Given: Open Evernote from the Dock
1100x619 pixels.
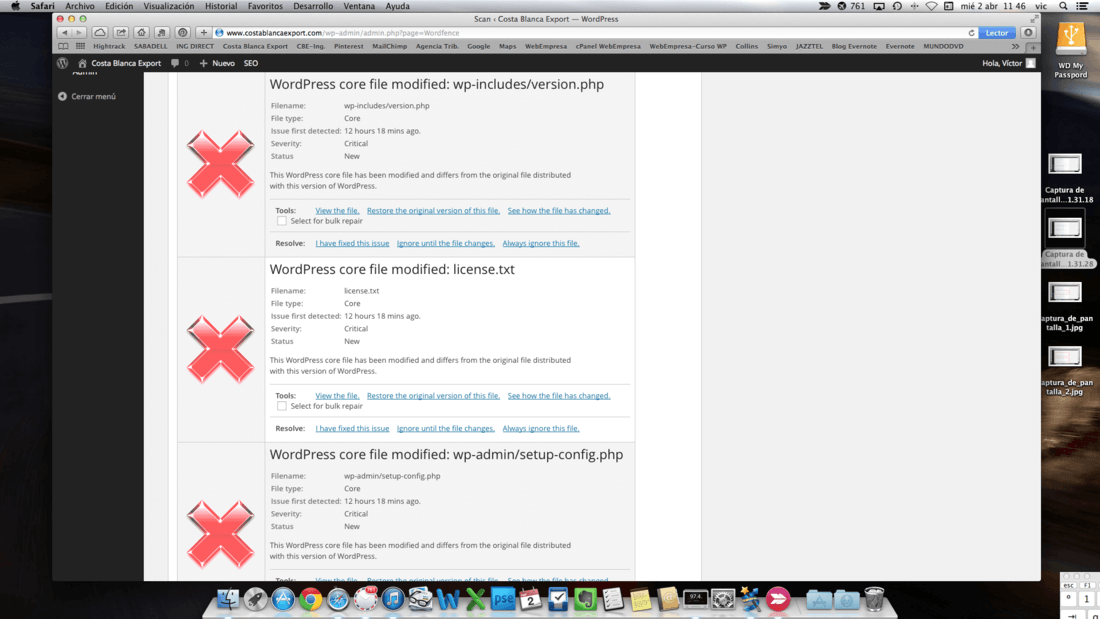Looking at the screenshot, I should (x=585, y=599).
